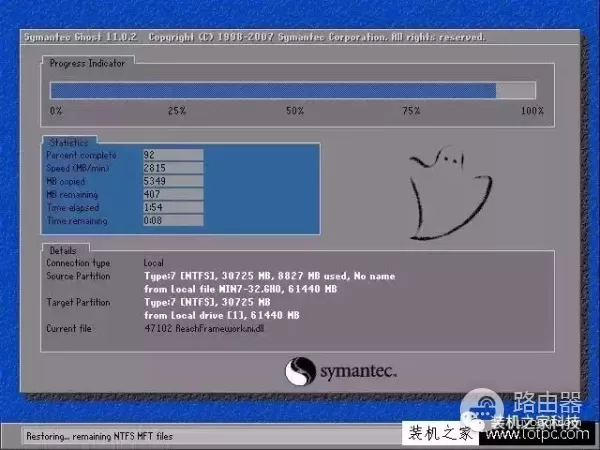Select the Time elapsed value field

tap(174, 207)
